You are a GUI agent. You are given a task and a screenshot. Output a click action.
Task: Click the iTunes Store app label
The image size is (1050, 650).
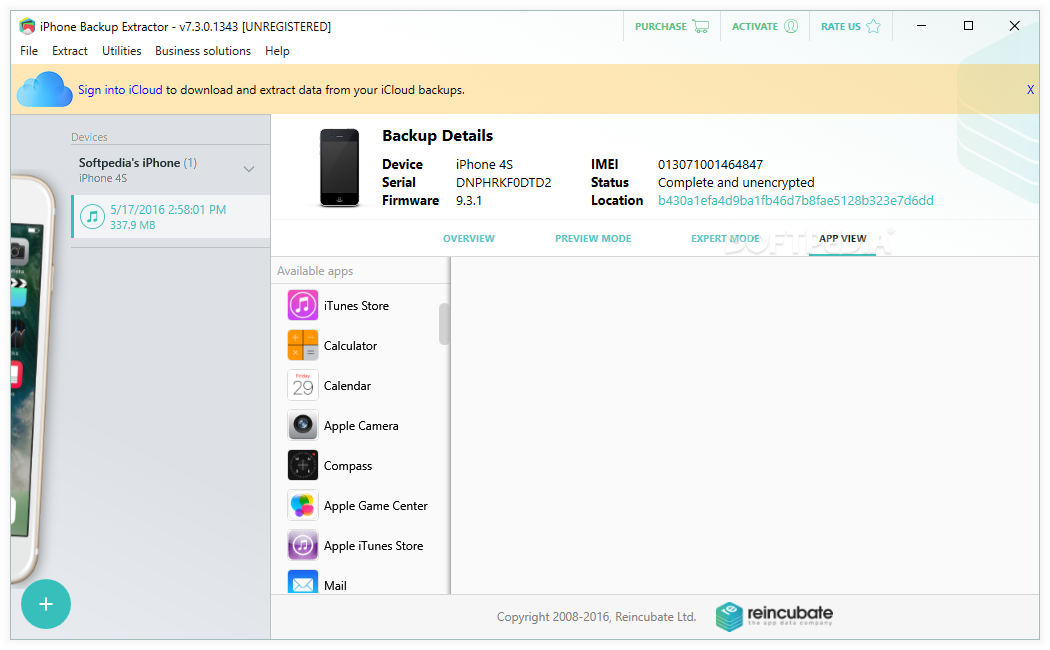click(356, 305)
